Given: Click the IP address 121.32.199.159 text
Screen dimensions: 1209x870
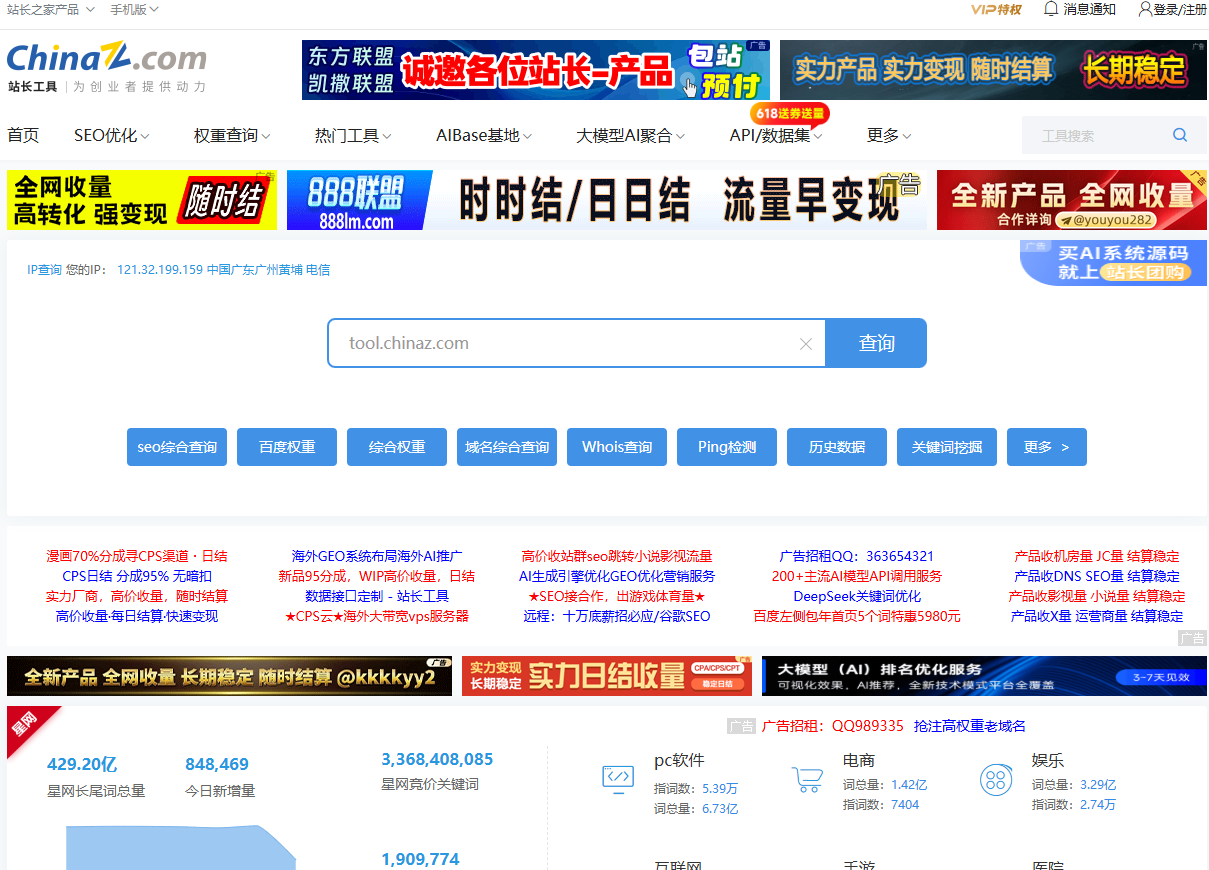Looking at the screenshot, I should click(x=160, y=270).
